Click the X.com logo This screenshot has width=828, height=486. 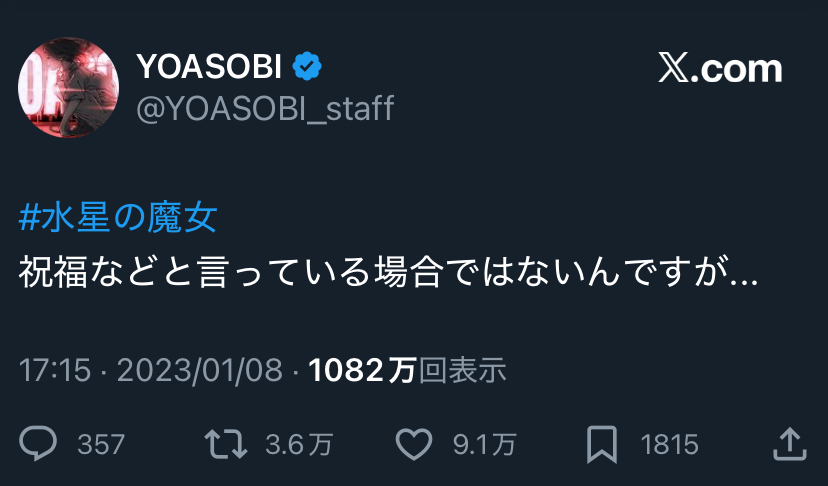(720, 69)
